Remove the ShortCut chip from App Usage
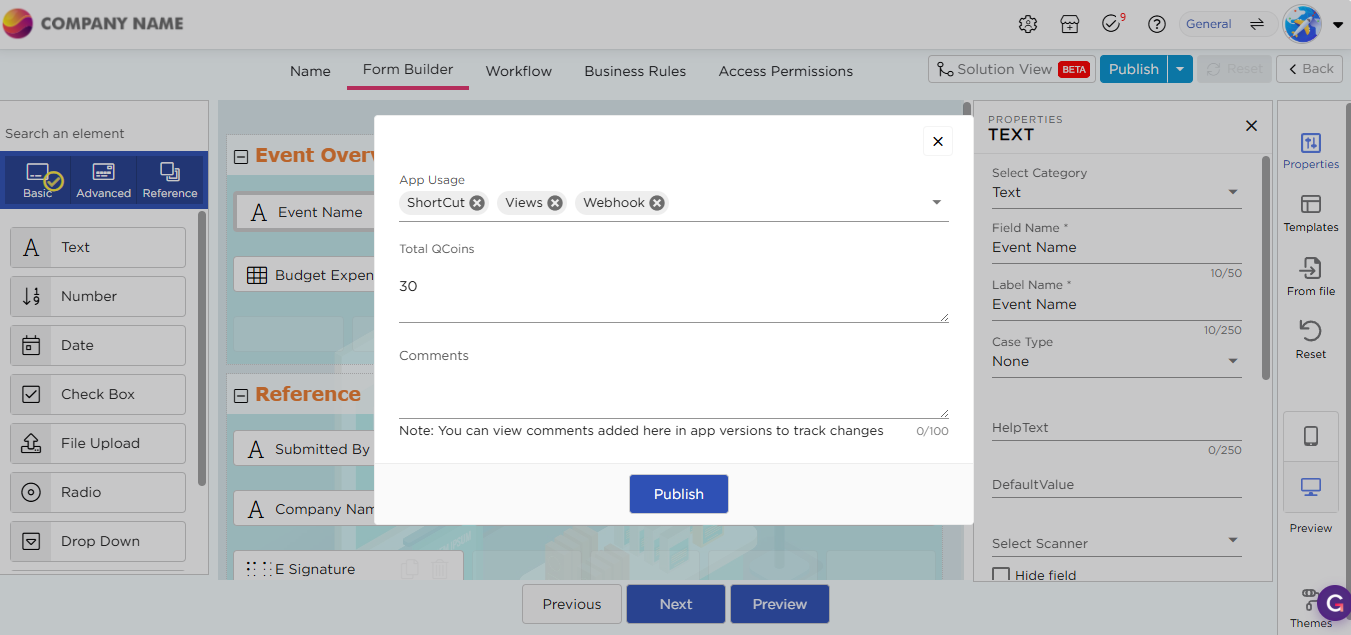 click(477, 203)
